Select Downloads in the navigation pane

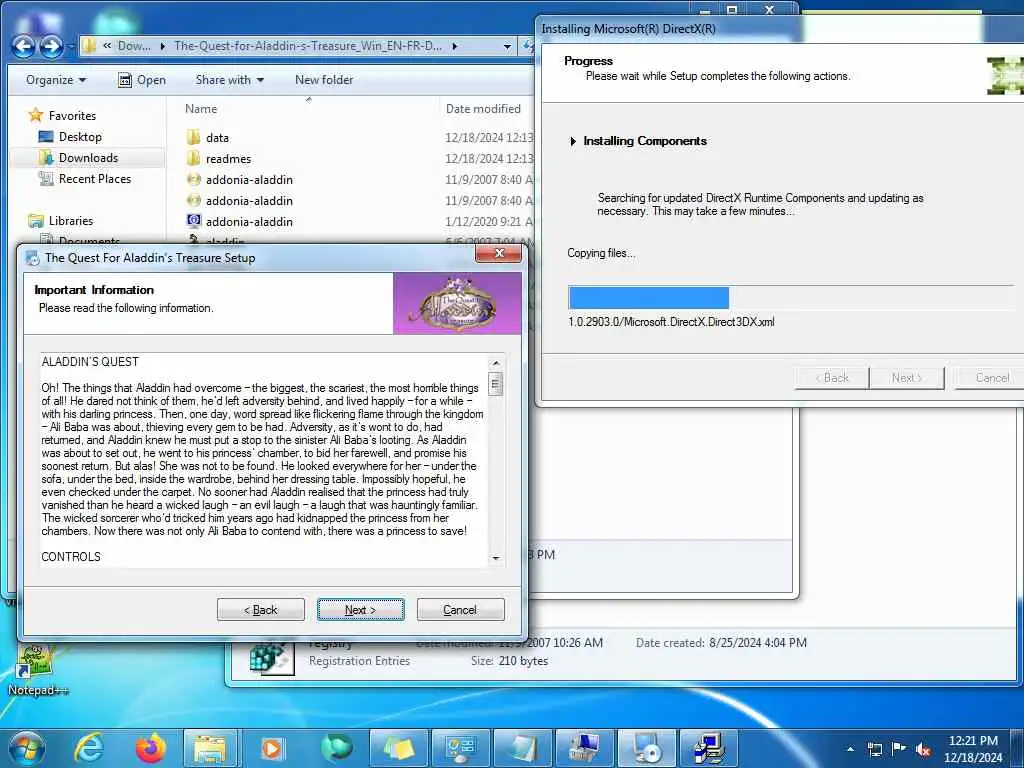88,157
